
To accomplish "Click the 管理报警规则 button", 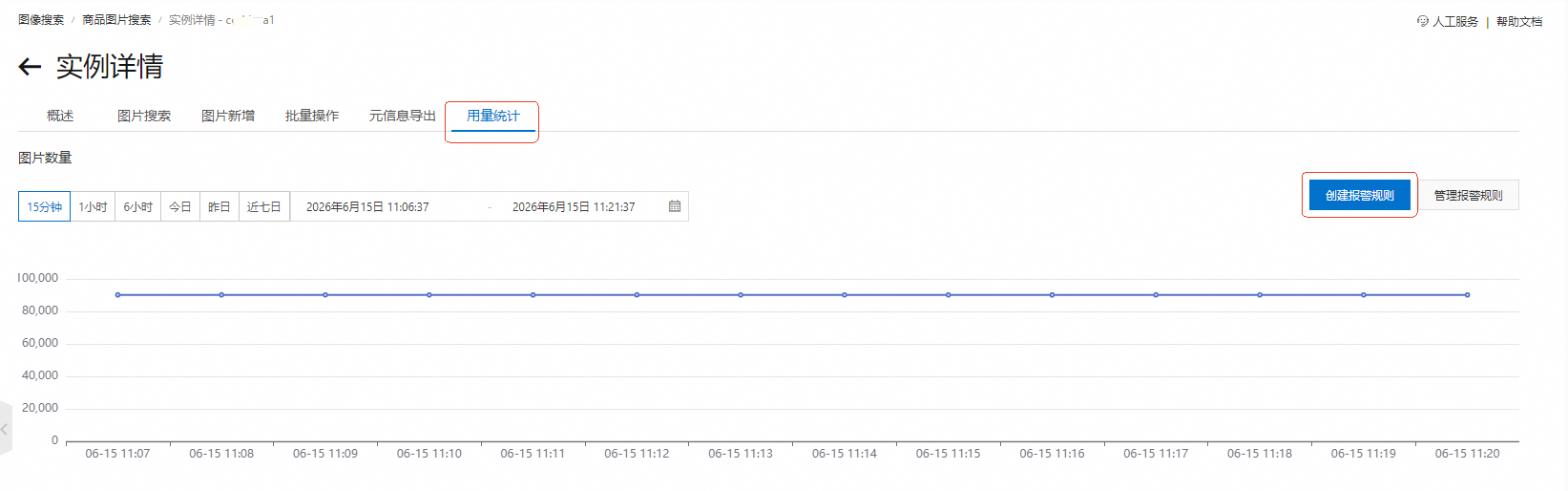I will (x=1469, y=195).
